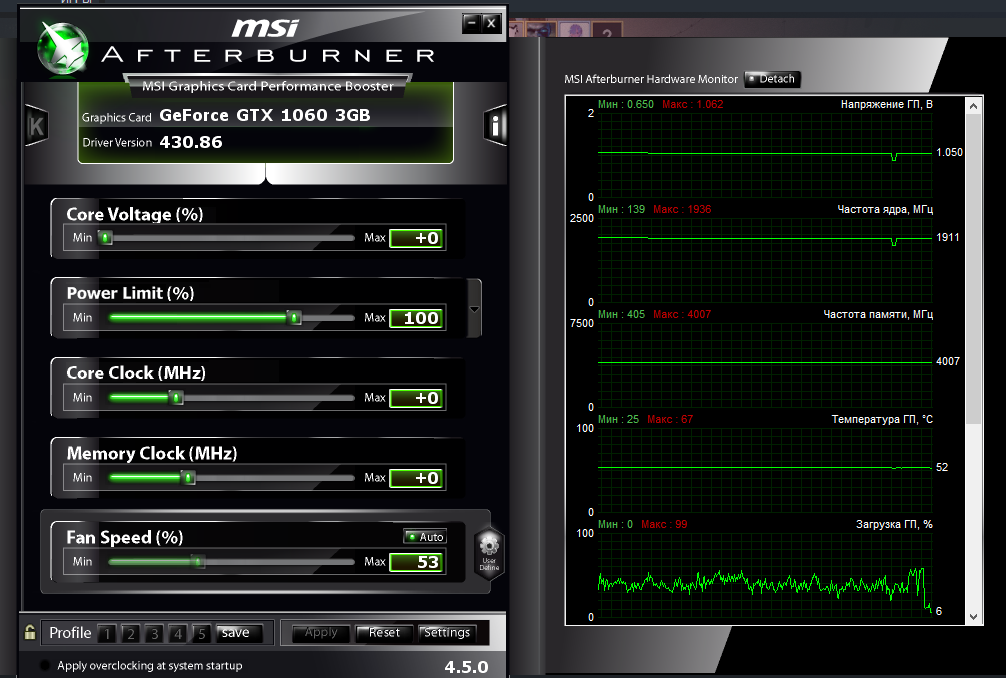Click the current GPU temperature value 52
The height and width of the screenshot is (678, 1006).
[942, 467]
